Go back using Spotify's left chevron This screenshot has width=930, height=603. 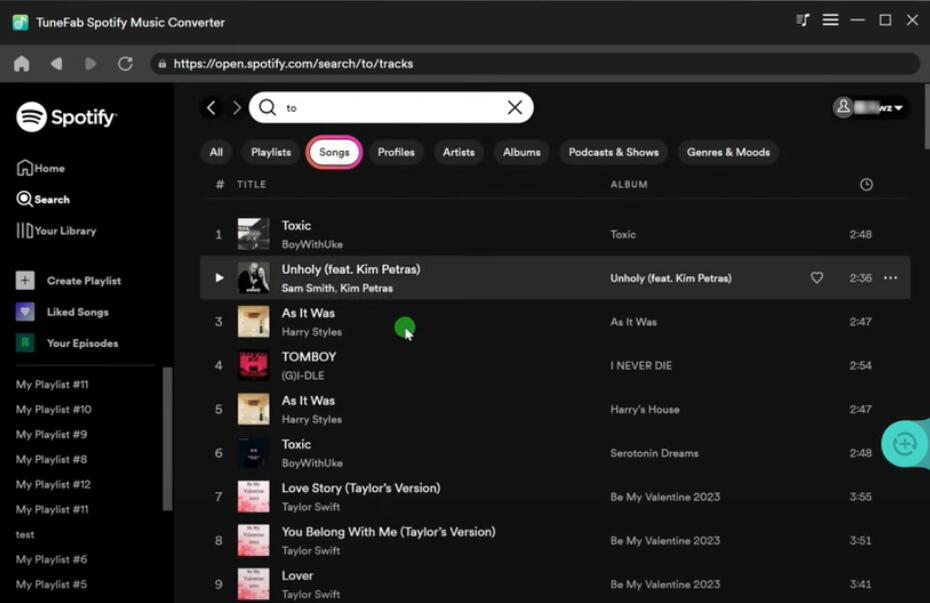(211, 107)
